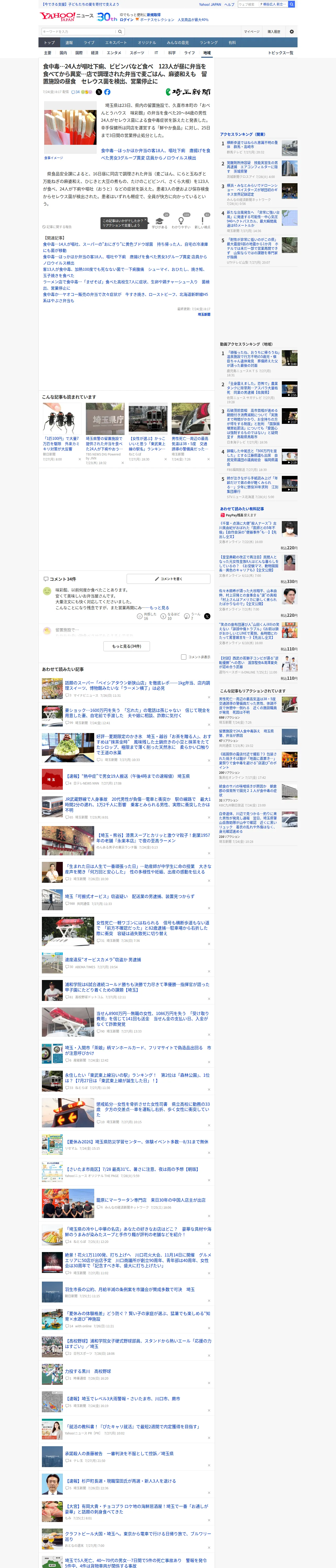336x1568 pixels.
Task: Click the なるほど reaction on the comment
Action: pos(170,616)
